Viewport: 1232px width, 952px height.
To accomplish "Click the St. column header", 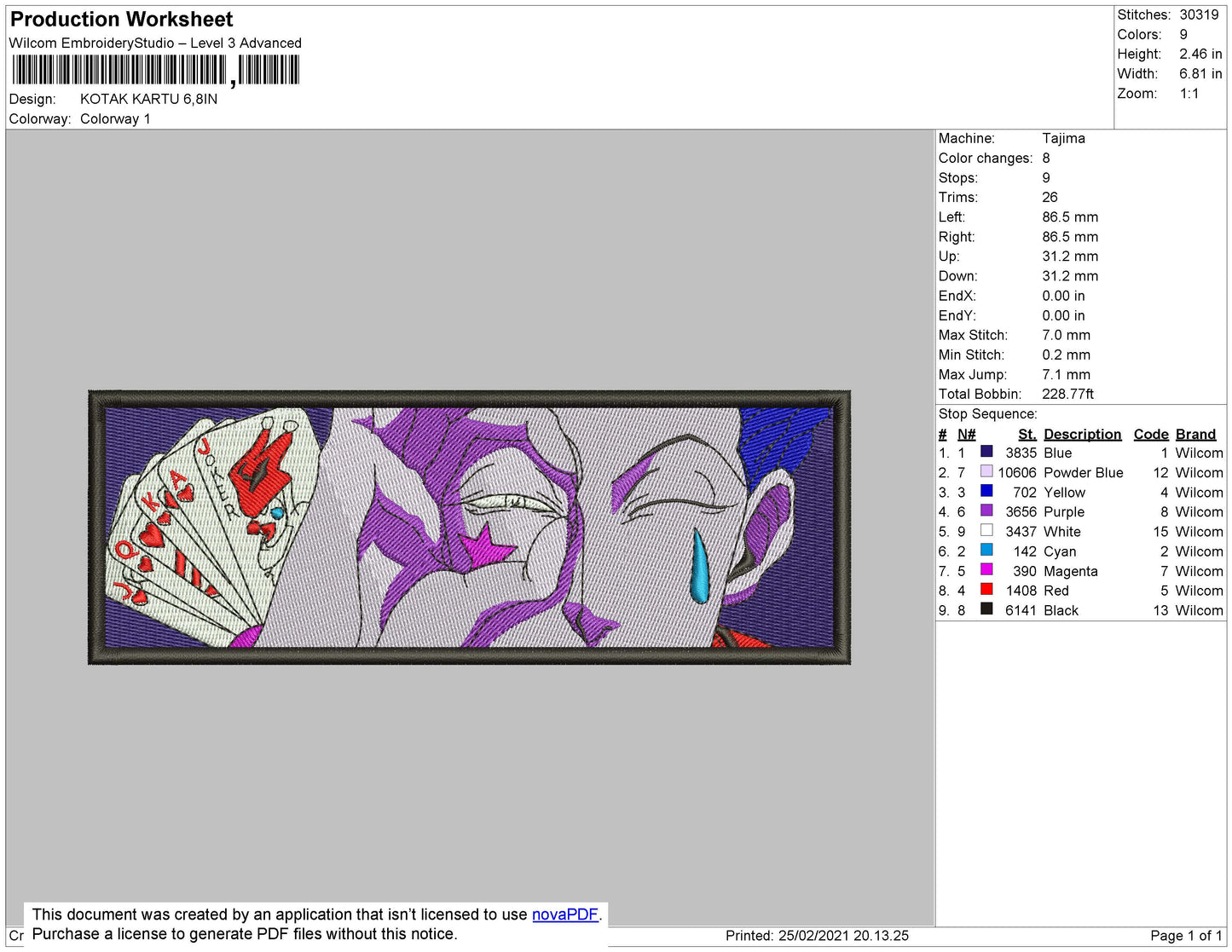I will point(1027,434).
